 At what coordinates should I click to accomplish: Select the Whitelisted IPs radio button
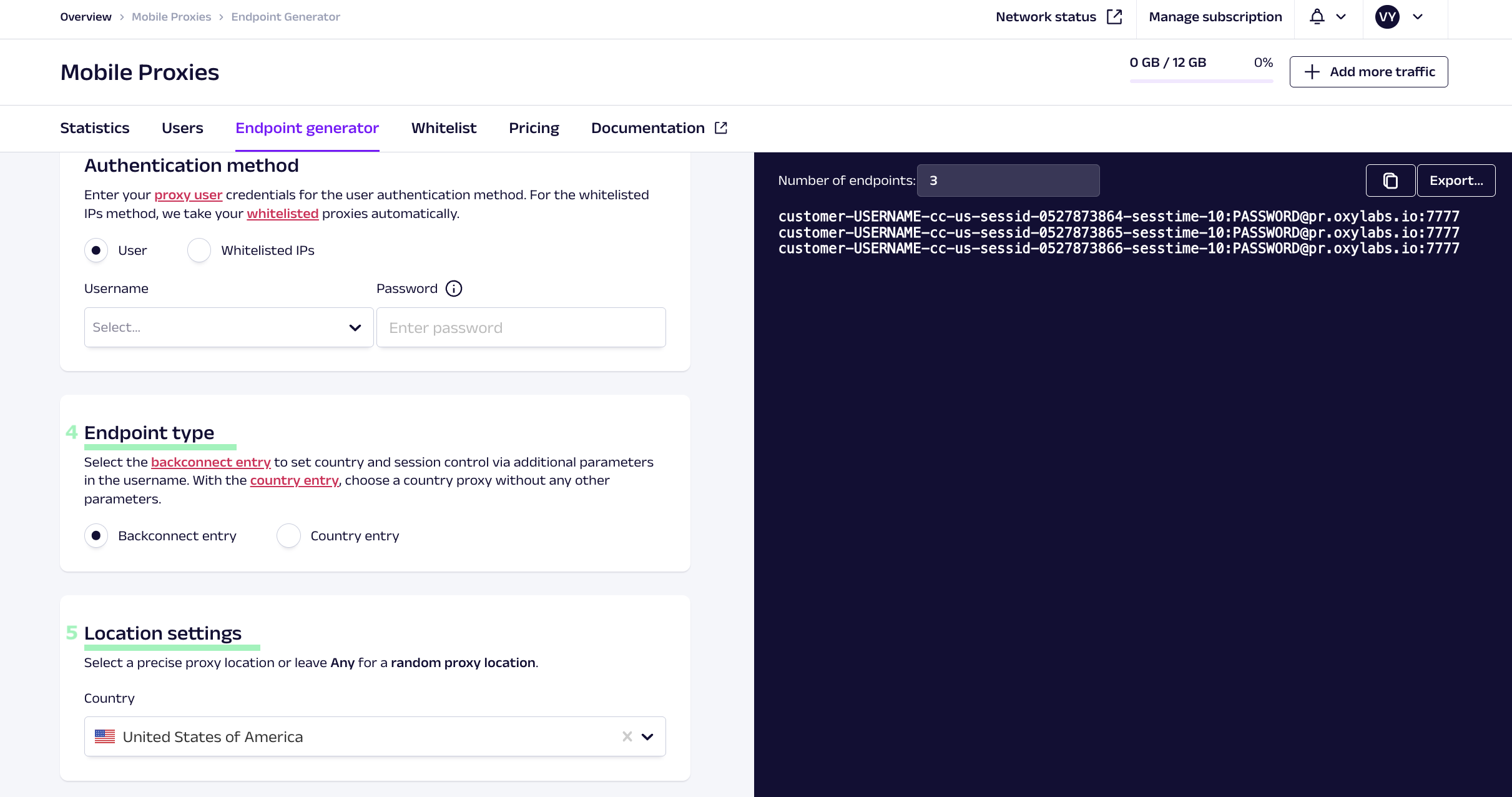199,250
